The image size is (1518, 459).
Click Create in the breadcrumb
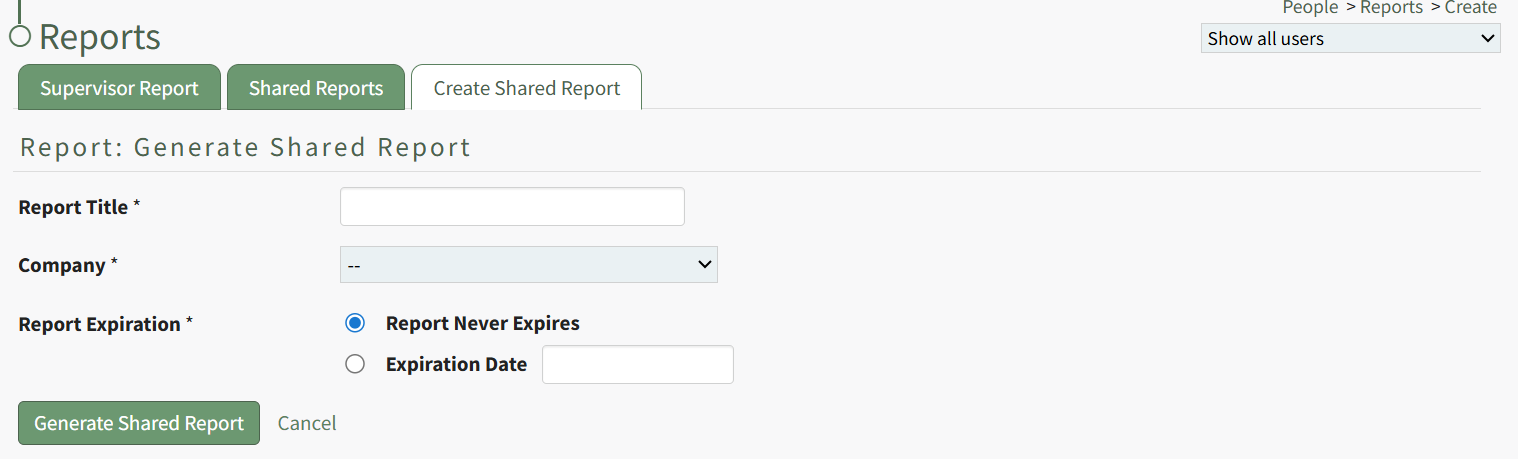click(x=1470, y=8)
